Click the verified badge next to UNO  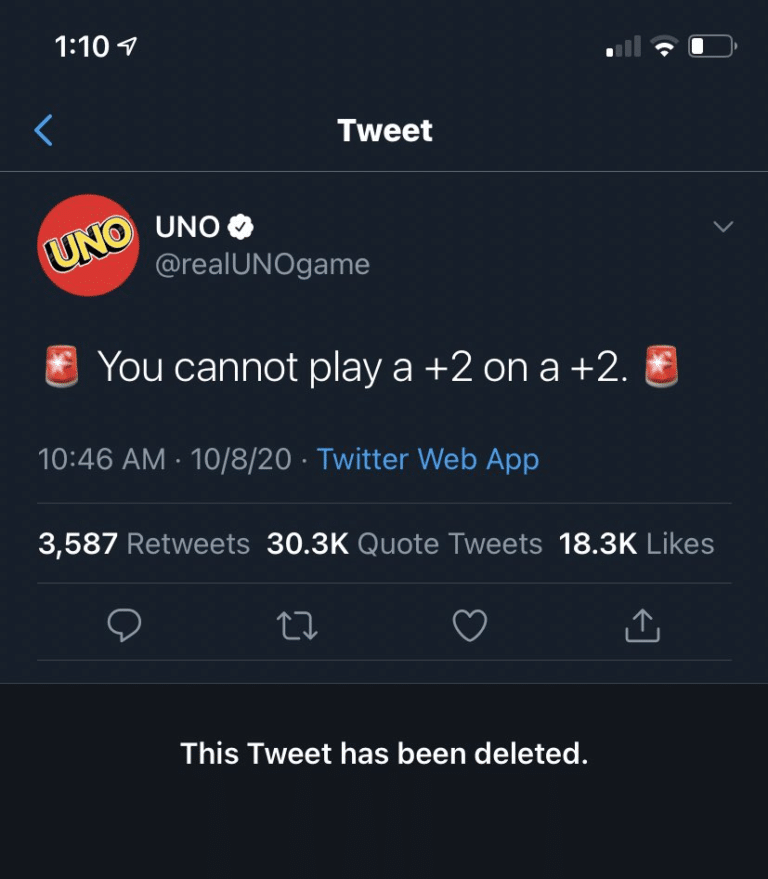(242, 227)
